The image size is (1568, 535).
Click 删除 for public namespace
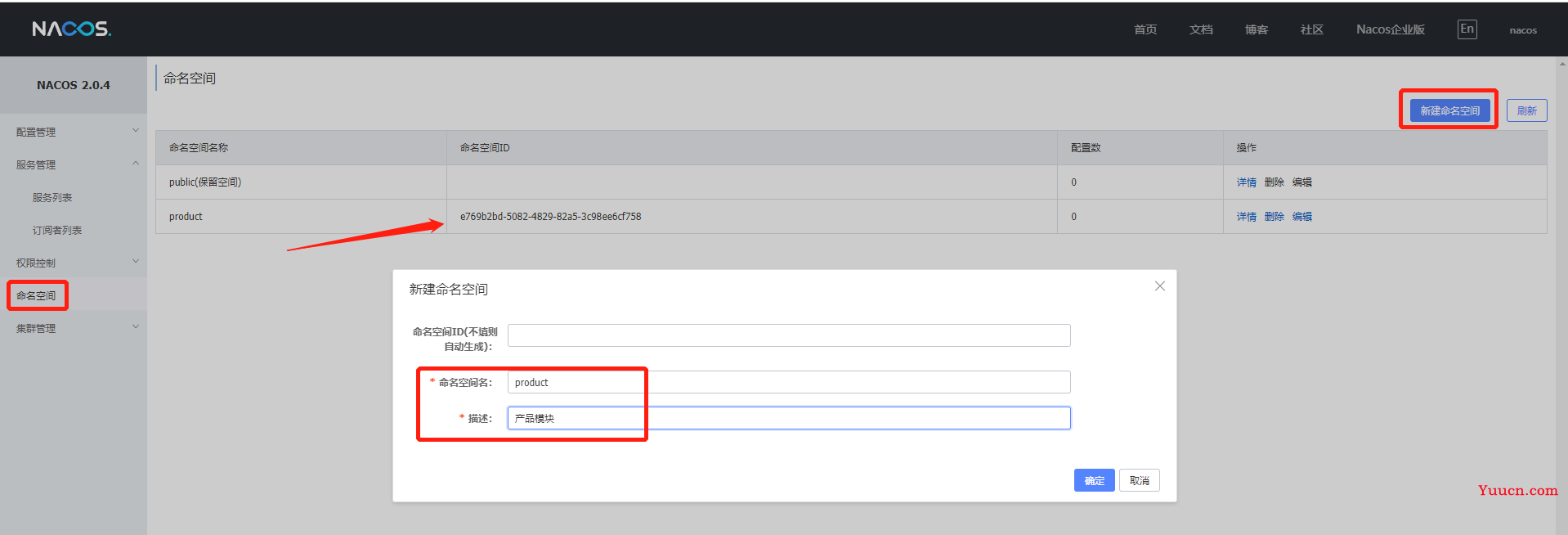point(1275,182)
